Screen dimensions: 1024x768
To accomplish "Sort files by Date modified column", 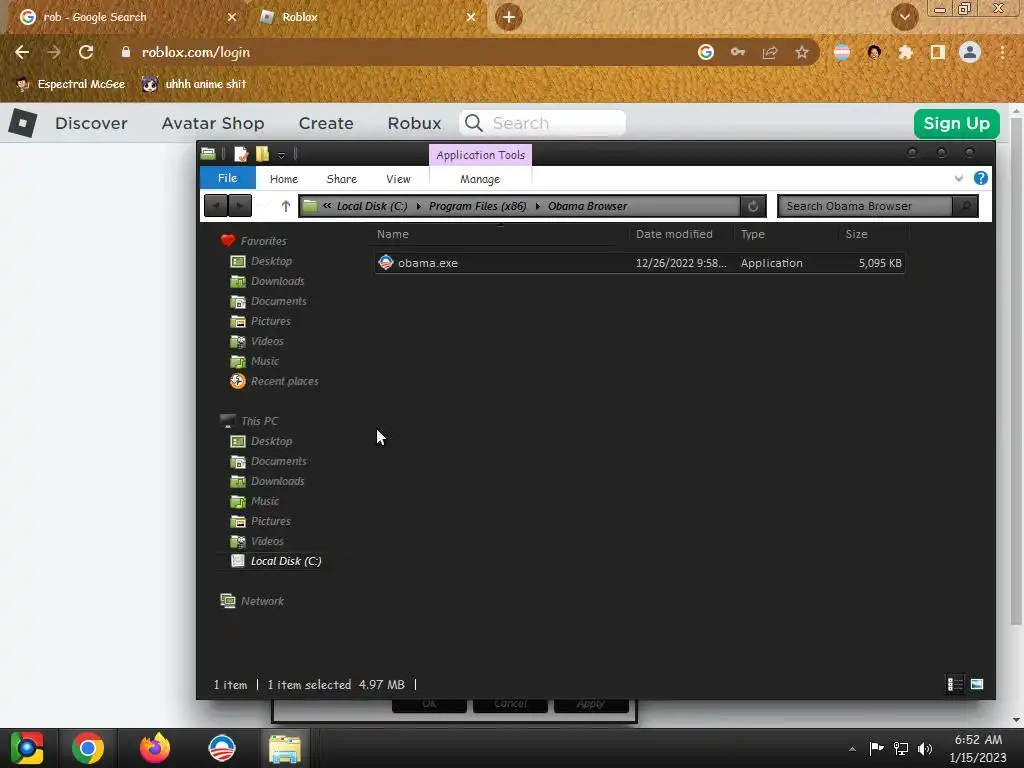I will click(x=674, y=234).
